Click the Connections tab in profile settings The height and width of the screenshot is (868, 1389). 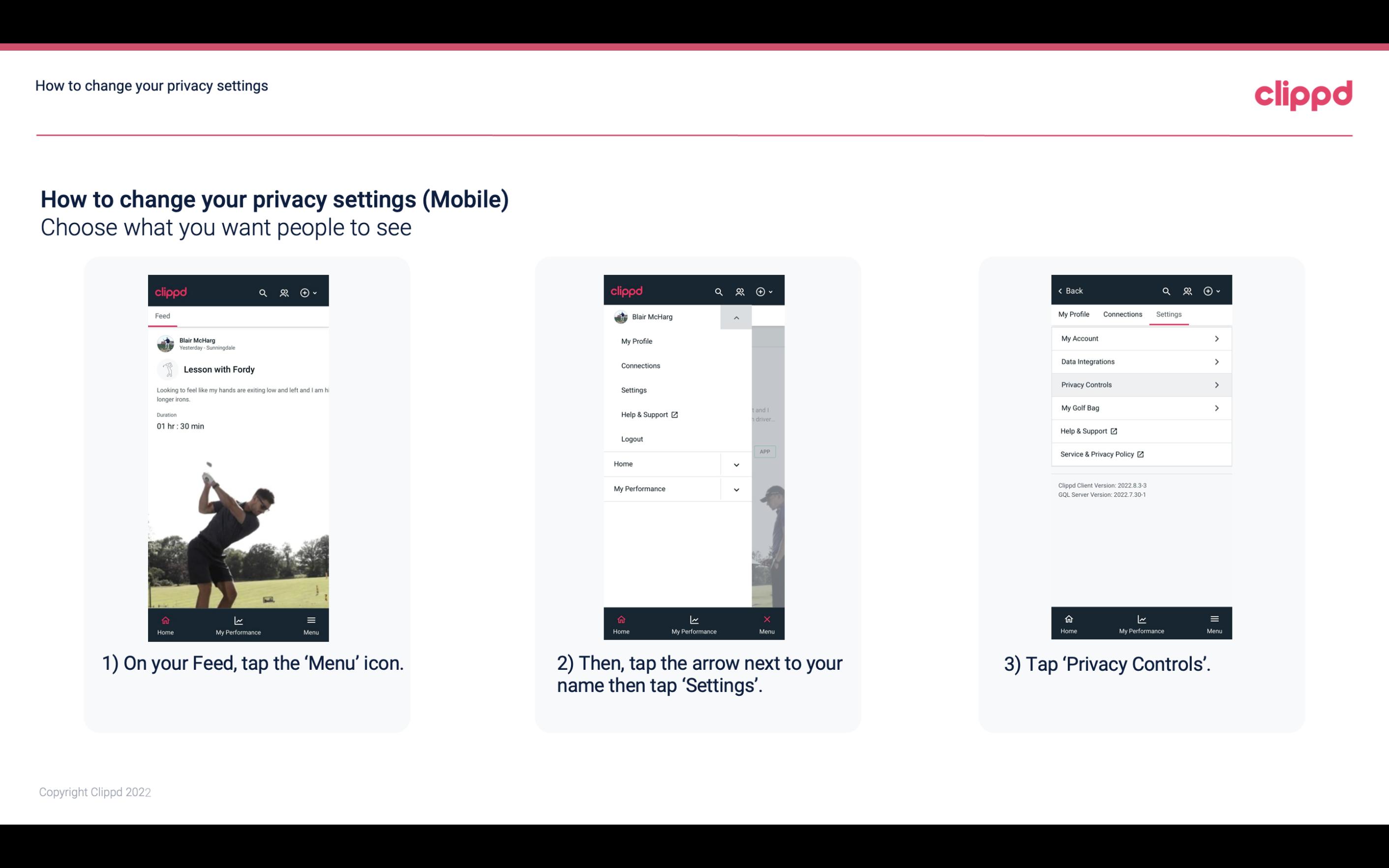(x=1121, y=314)
